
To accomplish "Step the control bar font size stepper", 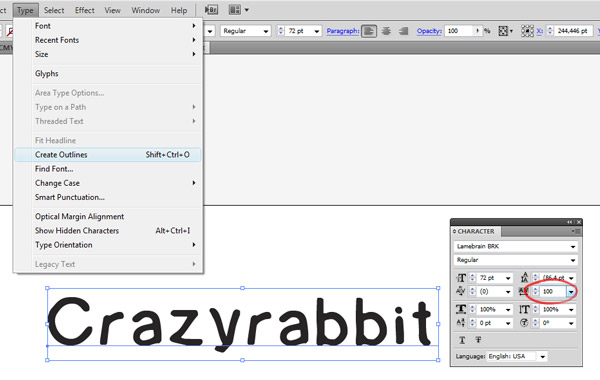I will pyautogui.click(x=281, y=31).
